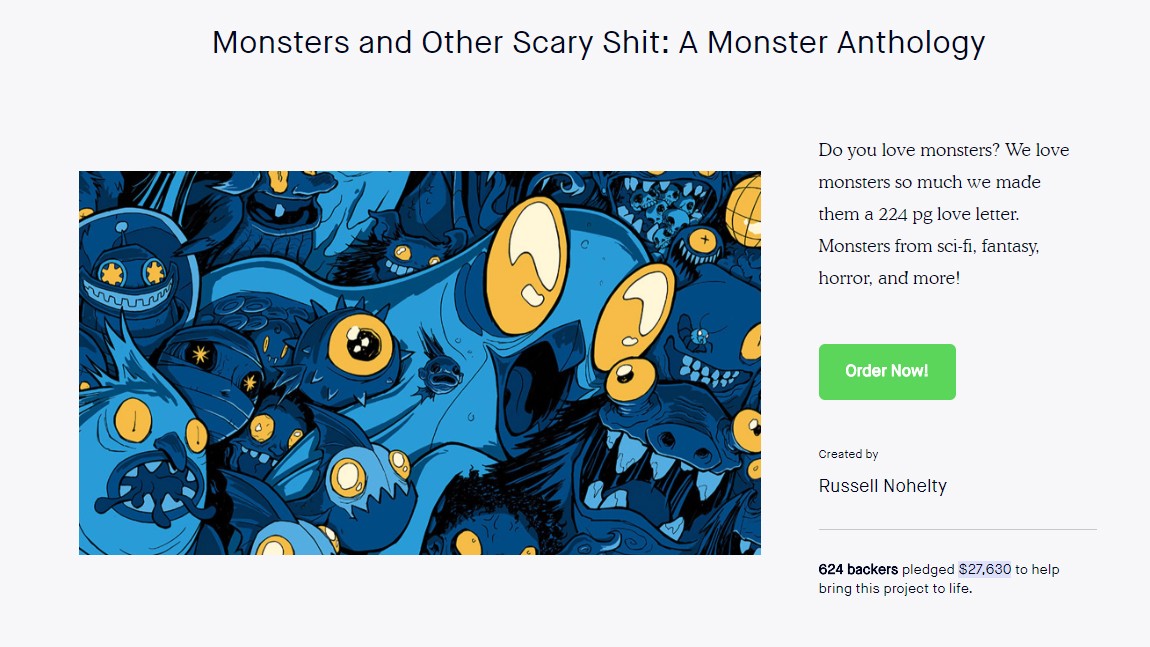The height and width of the screenshot is (647, 1150).
Task: Click the monster anthology cover artwork
Action: click(420, 362)
